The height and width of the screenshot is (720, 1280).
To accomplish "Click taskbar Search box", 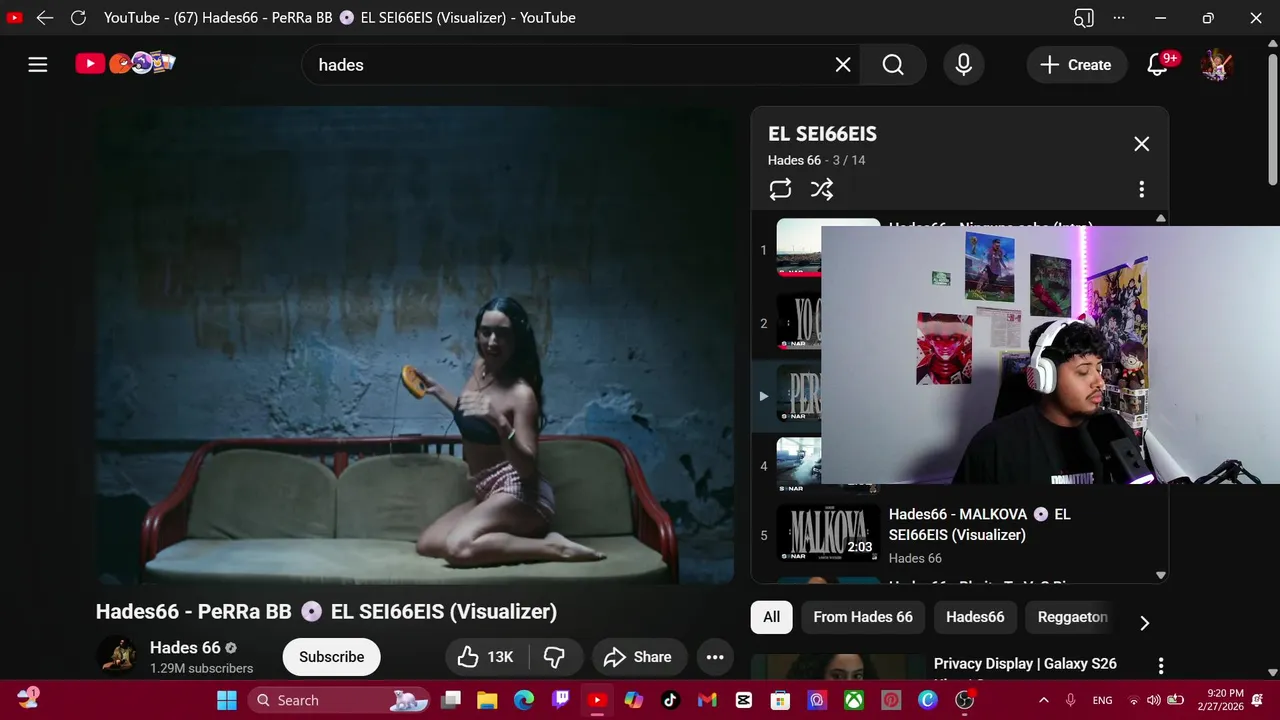I will (339, 700).
